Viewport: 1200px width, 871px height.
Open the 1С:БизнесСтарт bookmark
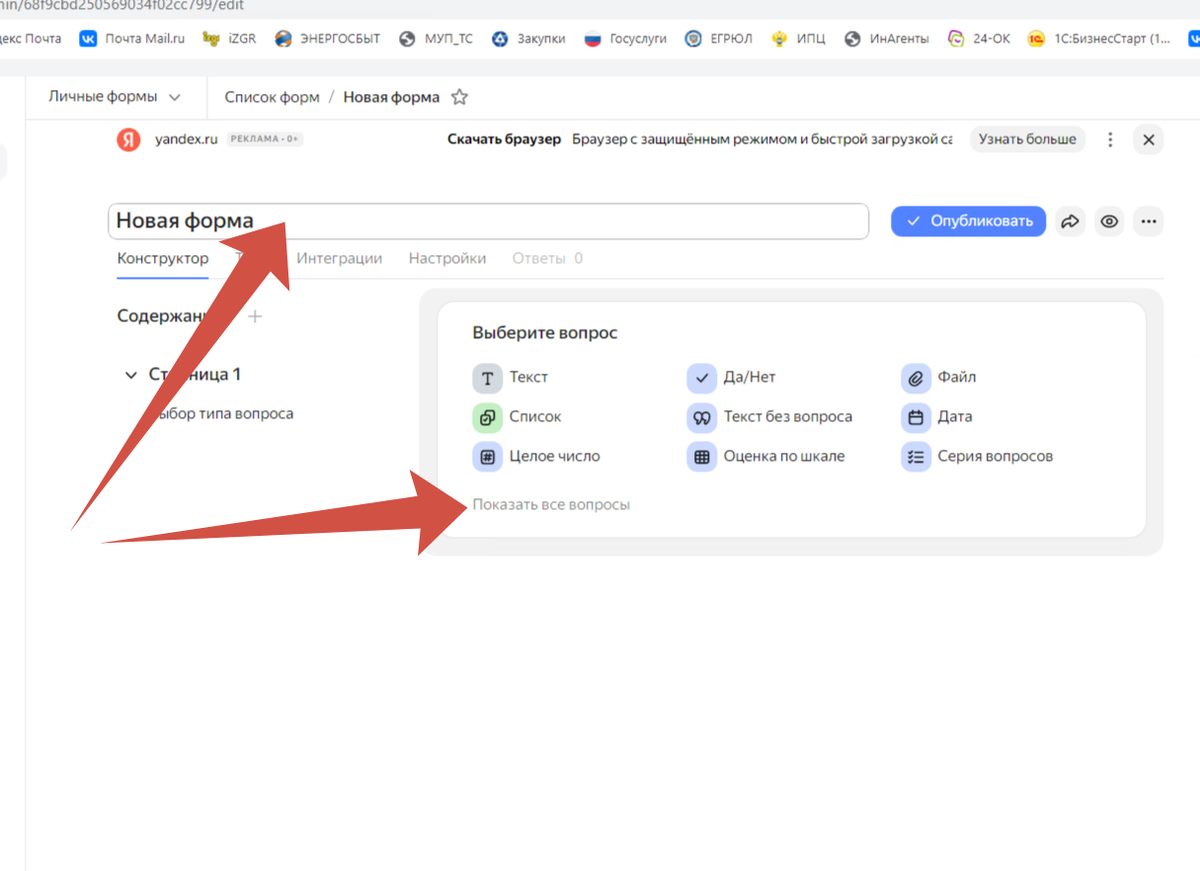[1099, 39]
